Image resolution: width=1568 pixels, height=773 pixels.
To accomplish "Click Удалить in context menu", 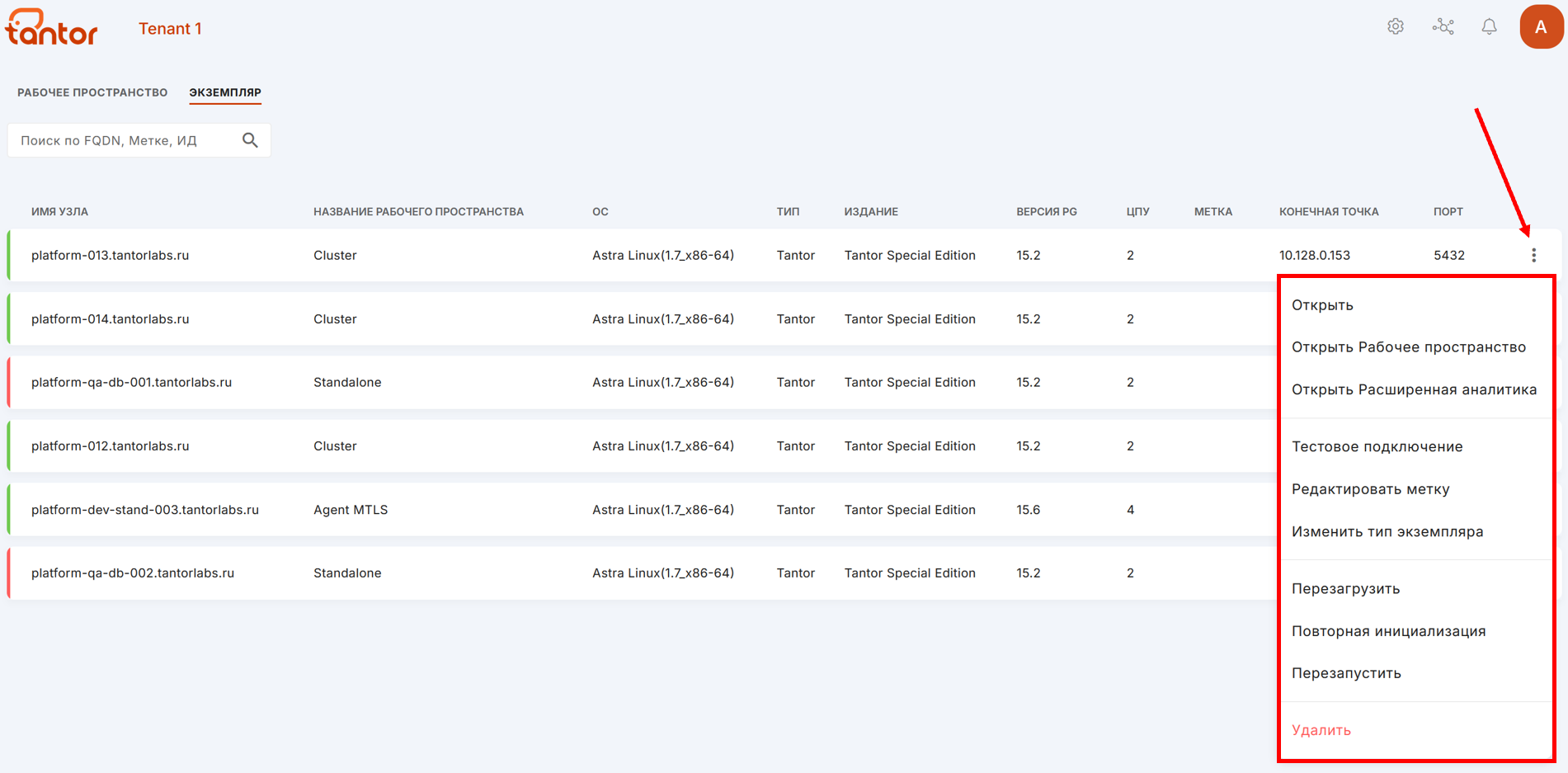I will pos(1321,730).
